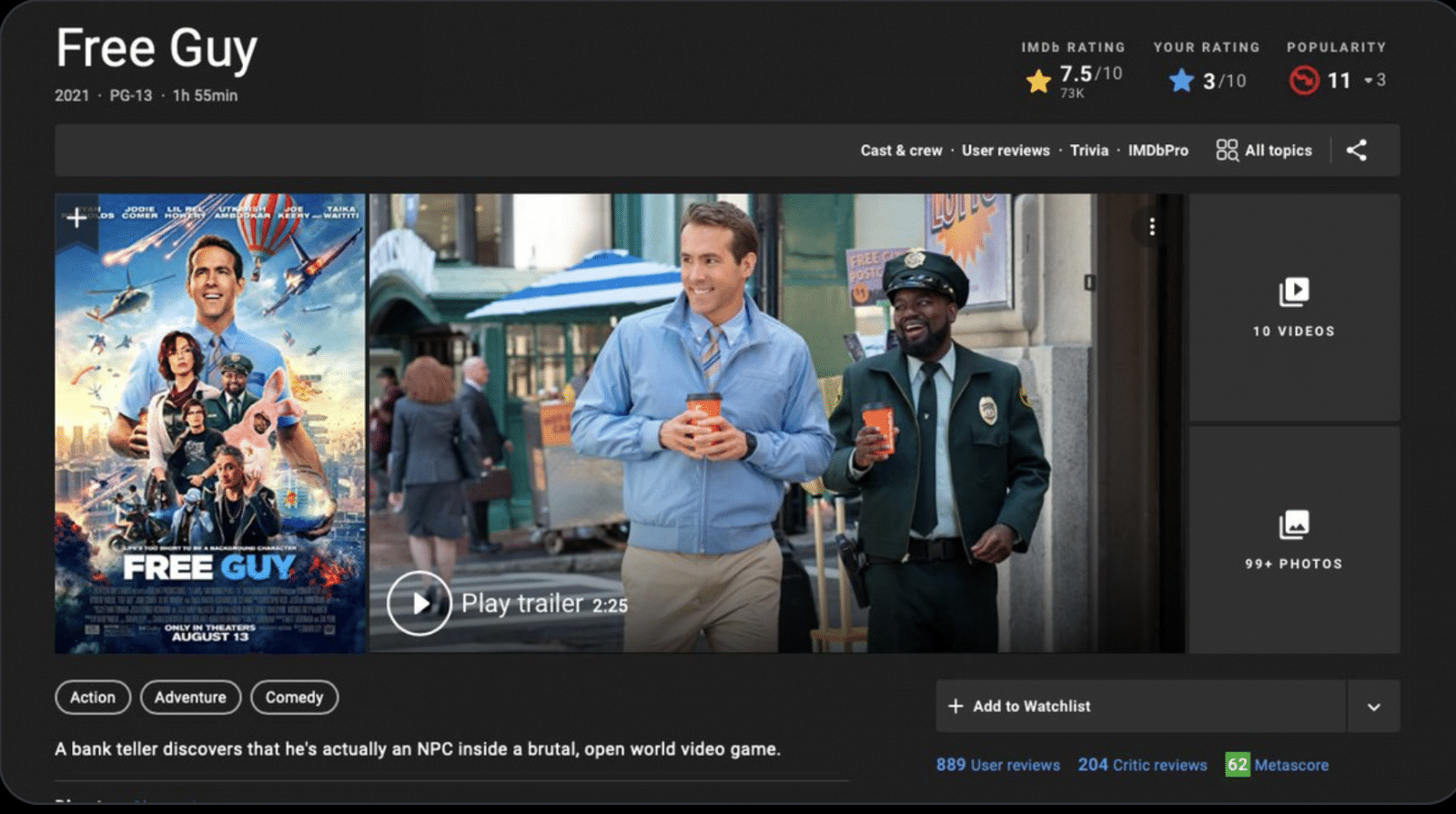Open the All topics grid icon
Viewport: 1456px width, 814px height.
[x=1227, y=150]
